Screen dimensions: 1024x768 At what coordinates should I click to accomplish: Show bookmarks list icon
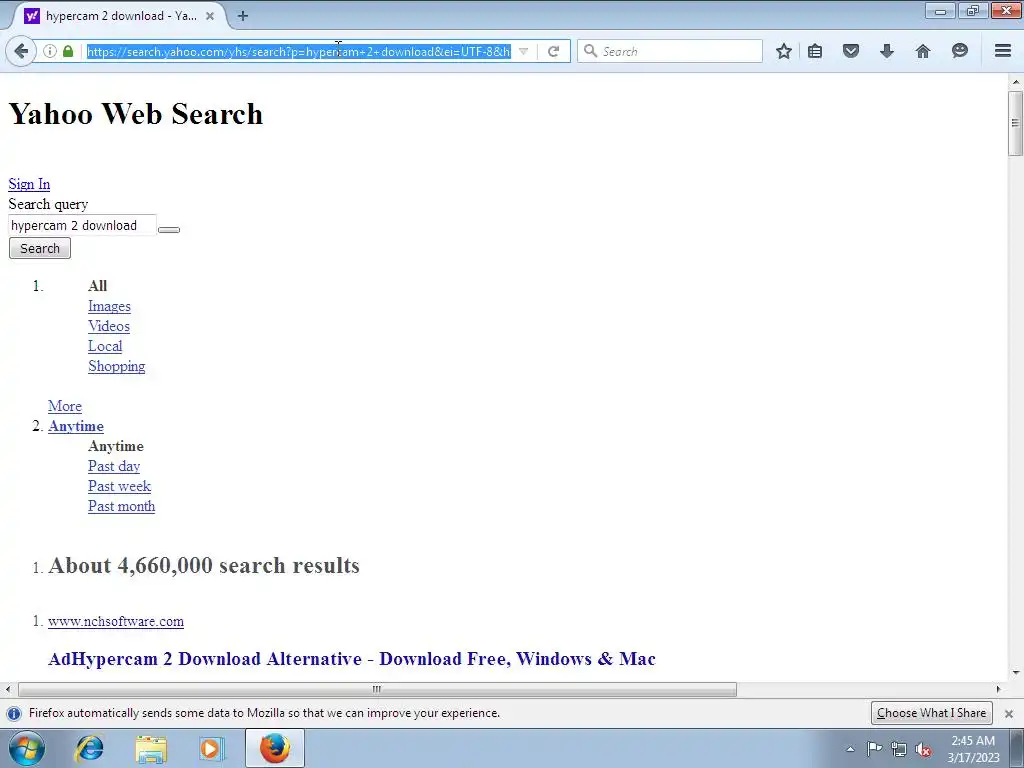pyautogui.click(x=815, y=51)
